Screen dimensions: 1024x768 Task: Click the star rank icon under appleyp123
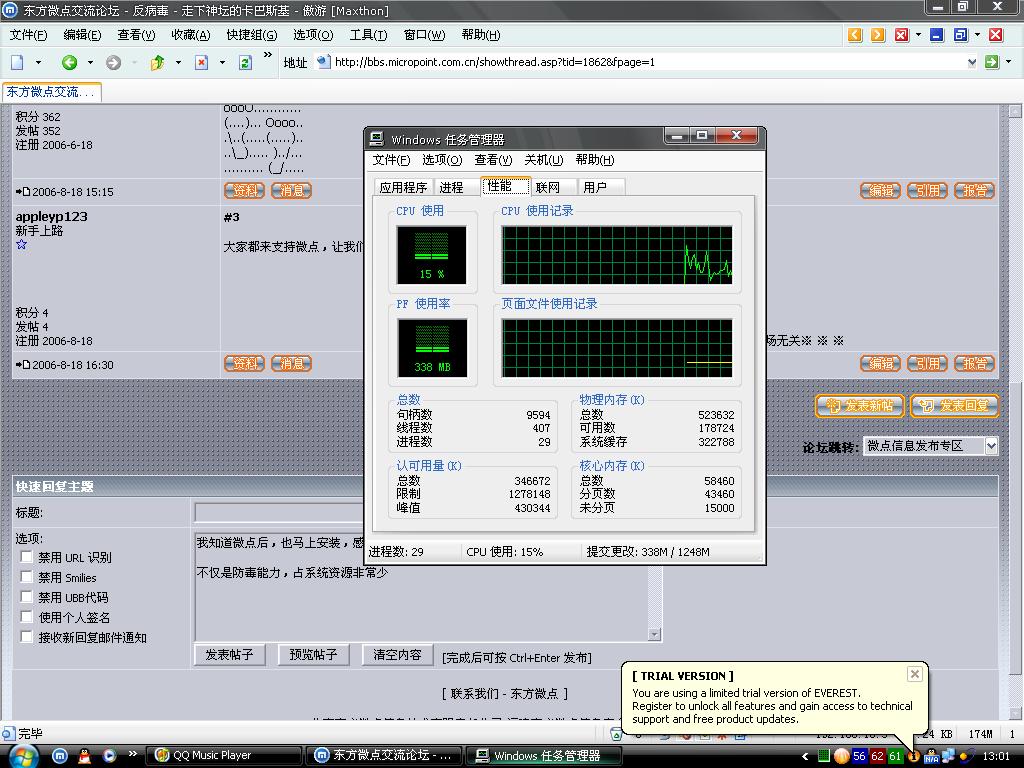(22, 245)
